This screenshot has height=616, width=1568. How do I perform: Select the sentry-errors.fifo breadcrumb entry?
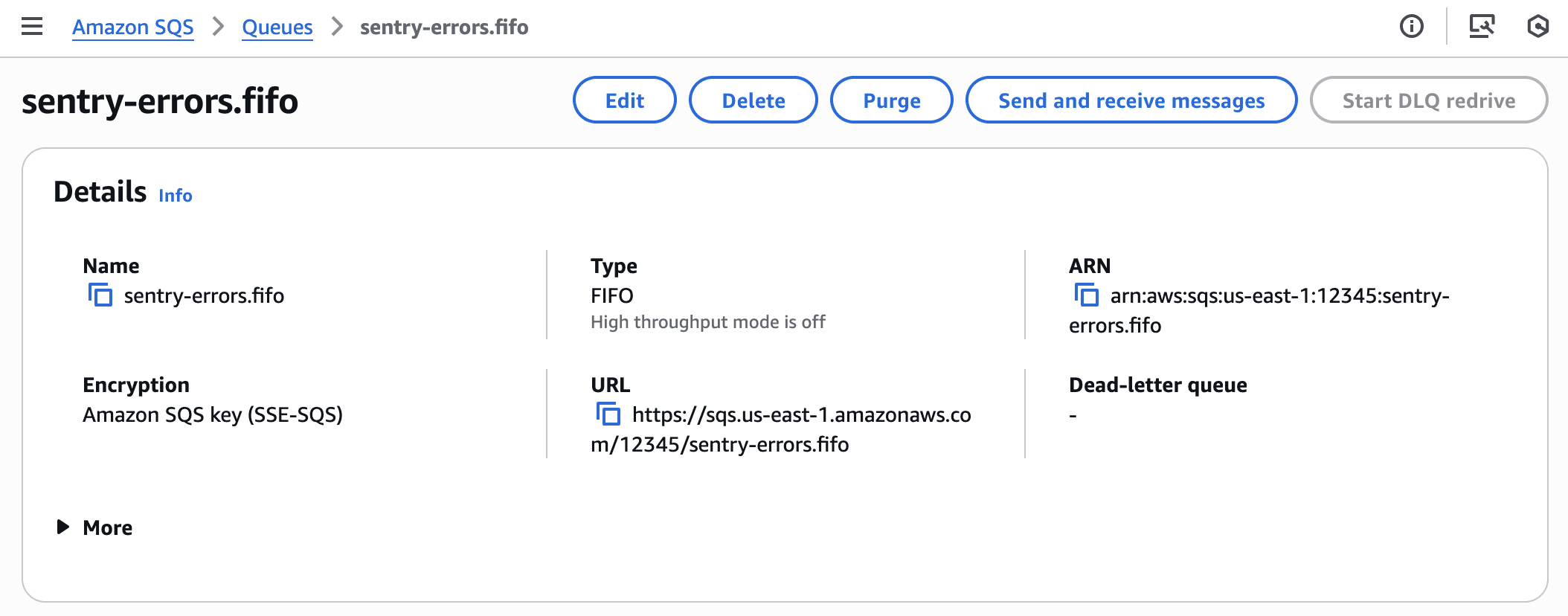tap(443, 27)
